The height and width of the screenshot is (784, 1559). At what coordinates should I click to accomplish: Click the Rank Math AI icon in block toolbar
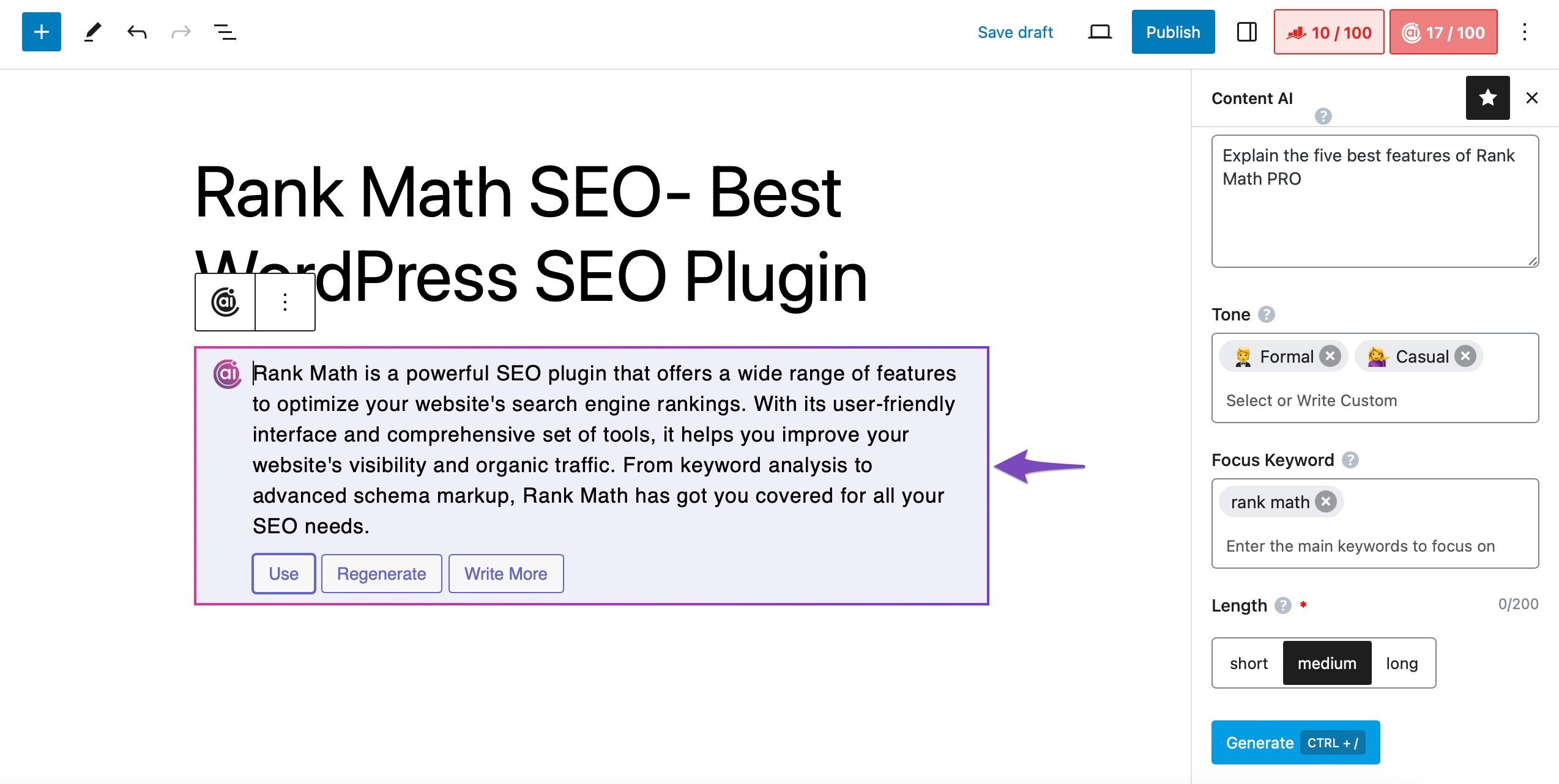coord(225,301)
